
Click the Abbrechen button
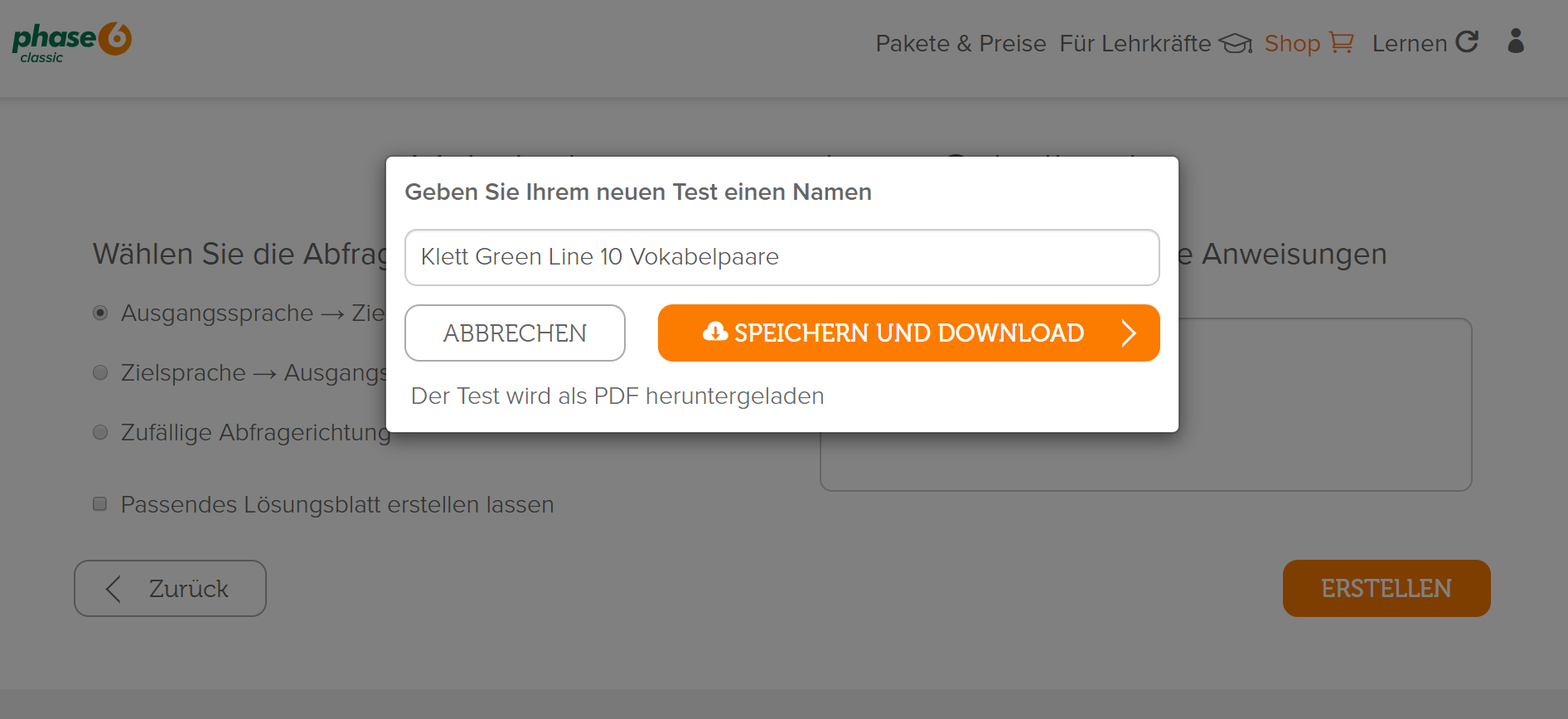point(515,333)
